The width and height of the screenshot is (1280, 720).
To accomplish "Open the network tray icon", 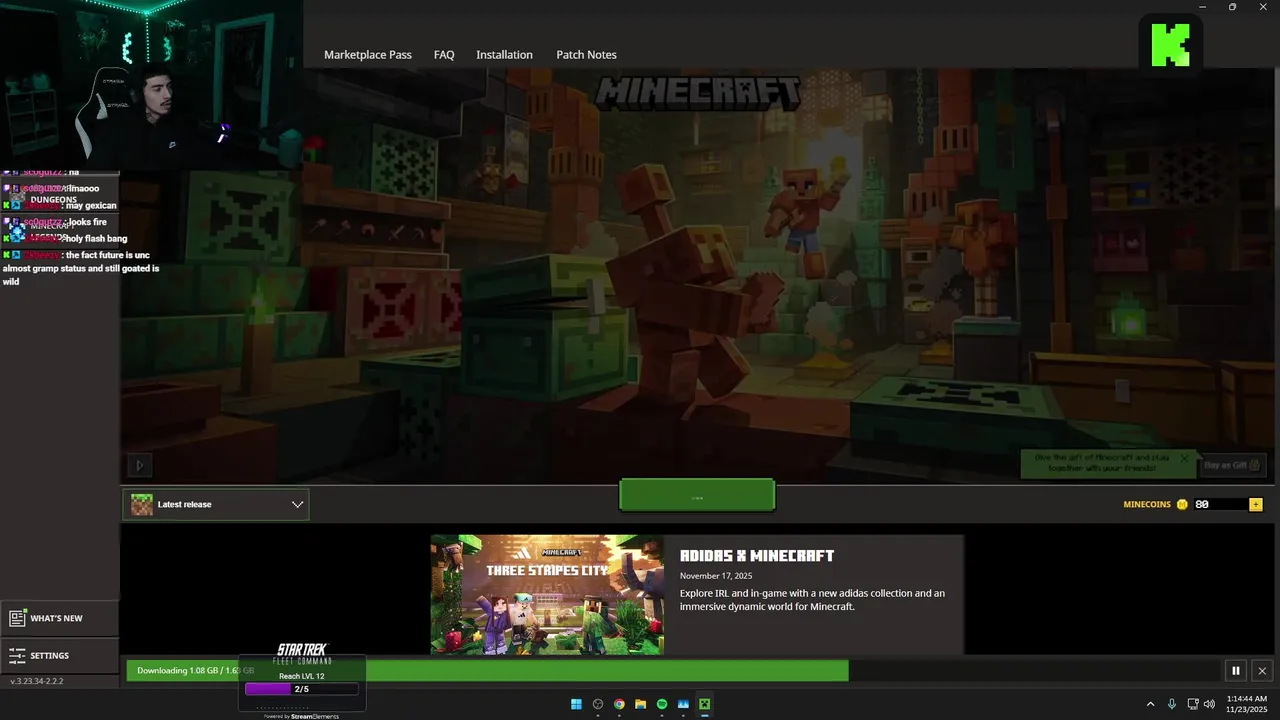I will click(x=1194, y=704).
